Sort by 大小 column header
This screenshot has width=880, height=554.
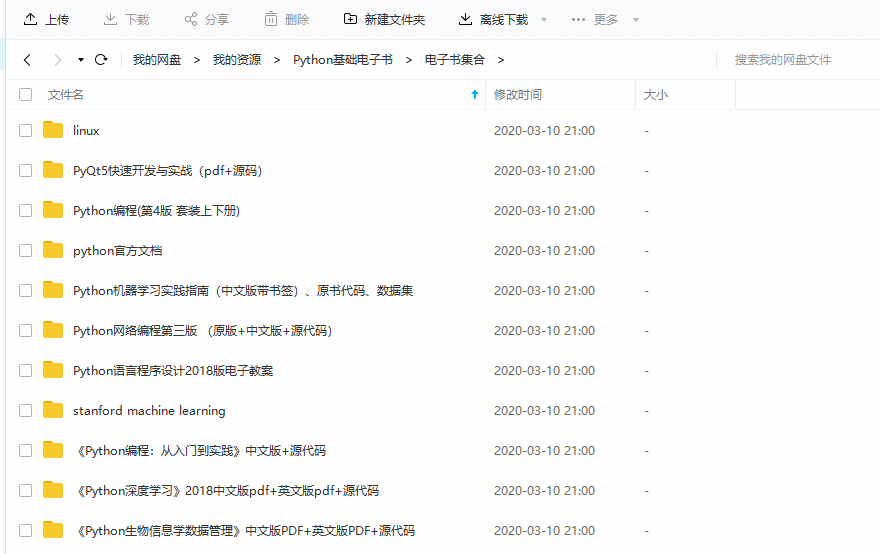(656, 94)
